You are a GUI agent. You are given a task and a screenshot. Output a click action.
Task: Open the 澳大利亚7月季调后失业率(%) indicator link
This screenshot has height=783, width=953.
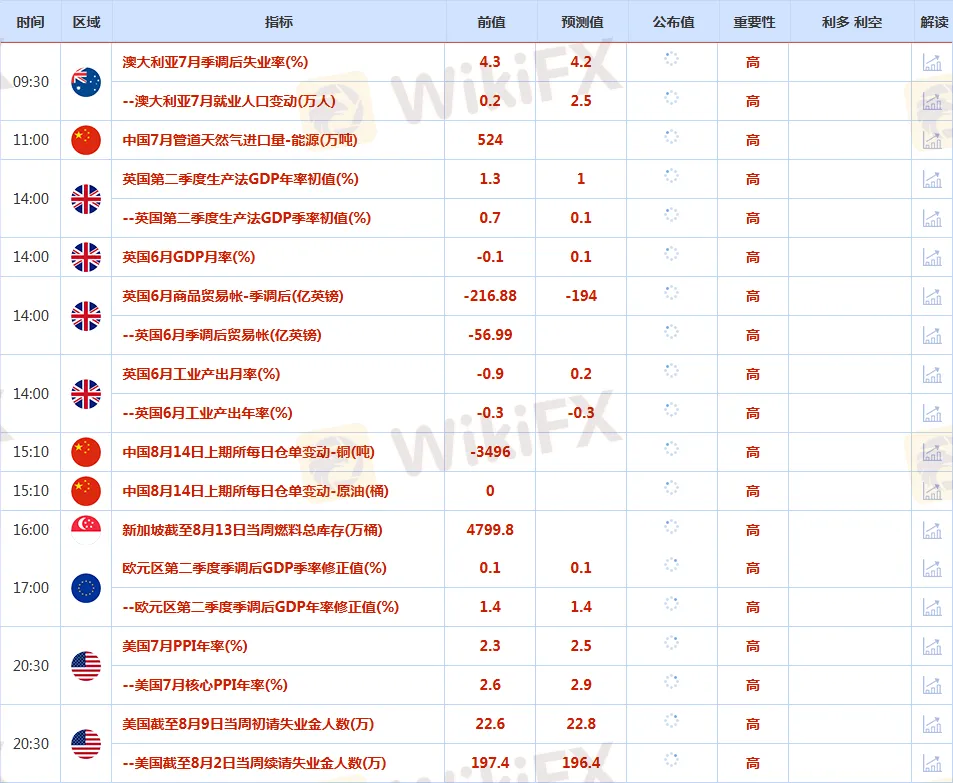click(x=215, y=62)
